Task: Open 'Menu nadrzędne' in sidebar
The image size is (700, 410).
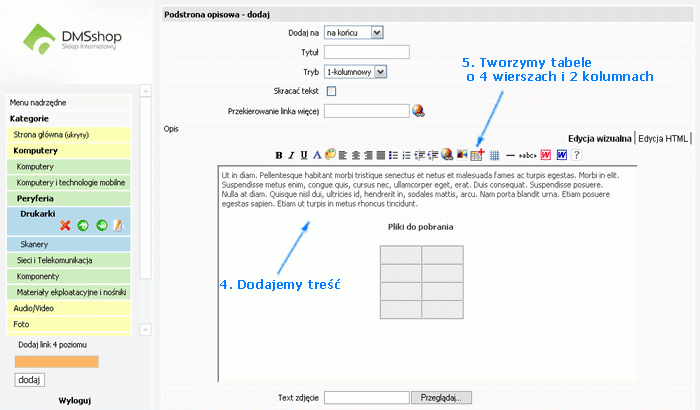Action: 38,103
